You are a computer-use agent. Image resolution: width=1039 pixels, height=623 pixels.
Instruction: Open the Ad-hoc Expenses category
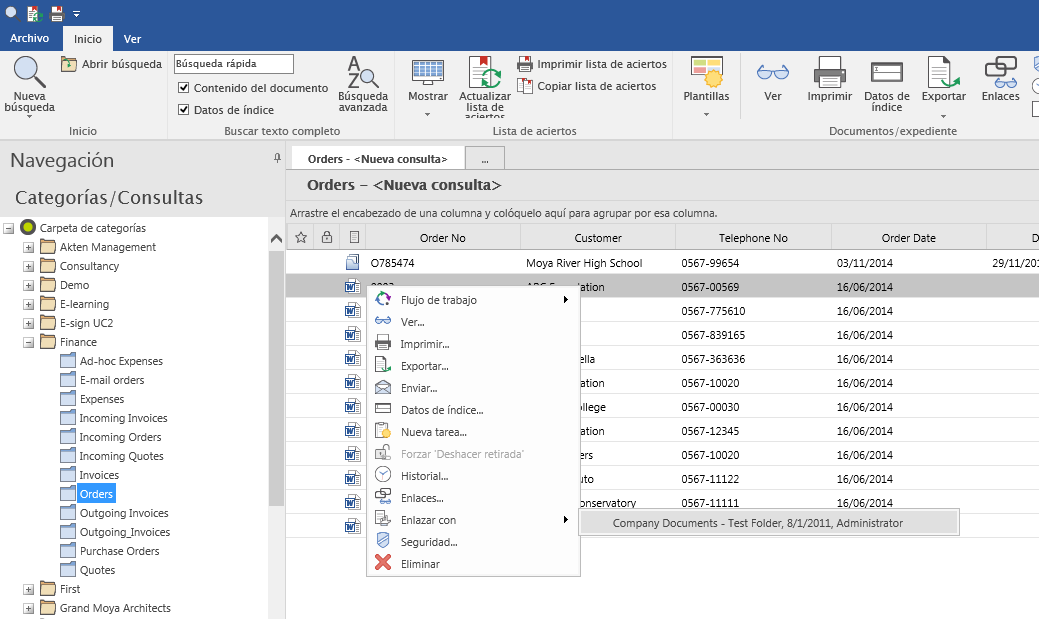point(121,361)
